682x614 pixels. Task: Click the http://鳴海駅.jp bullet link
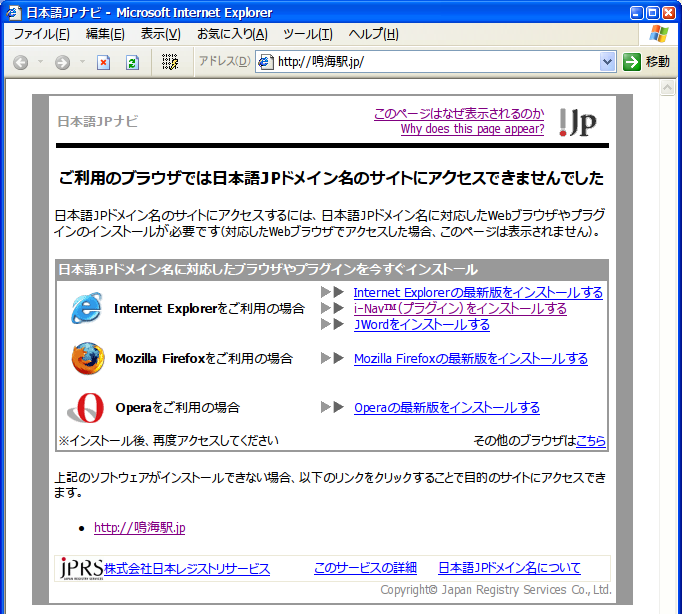[140, 528]
